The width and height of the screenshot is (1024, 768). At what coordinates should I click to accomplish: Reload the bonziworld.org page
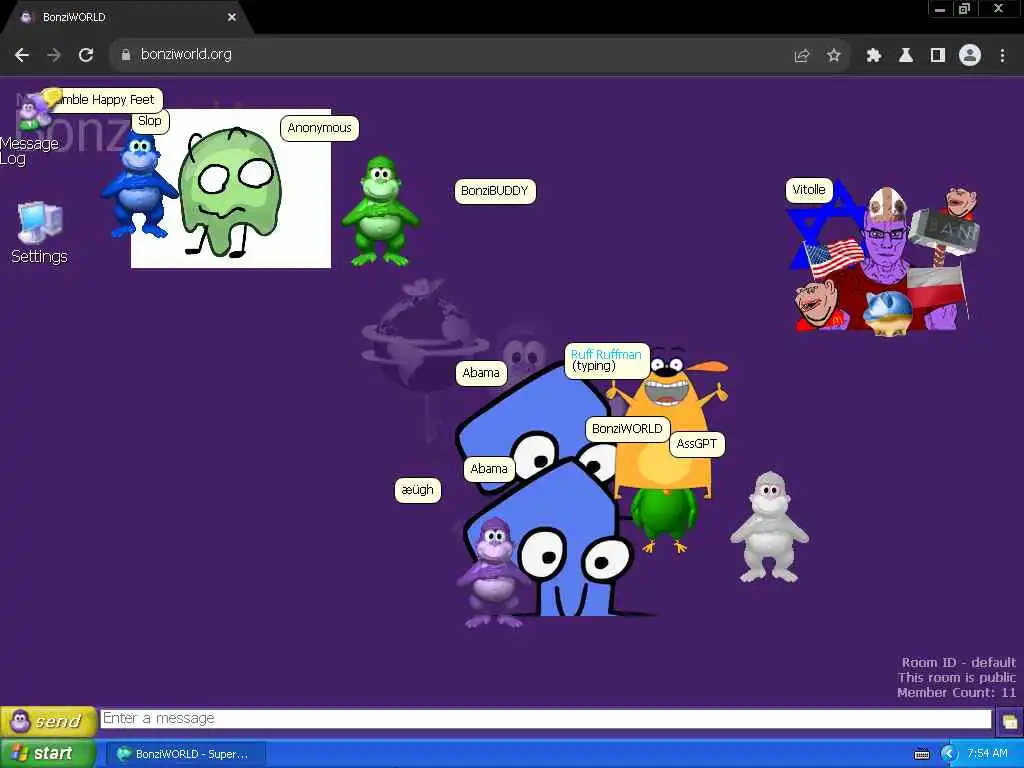pos(86,55)
